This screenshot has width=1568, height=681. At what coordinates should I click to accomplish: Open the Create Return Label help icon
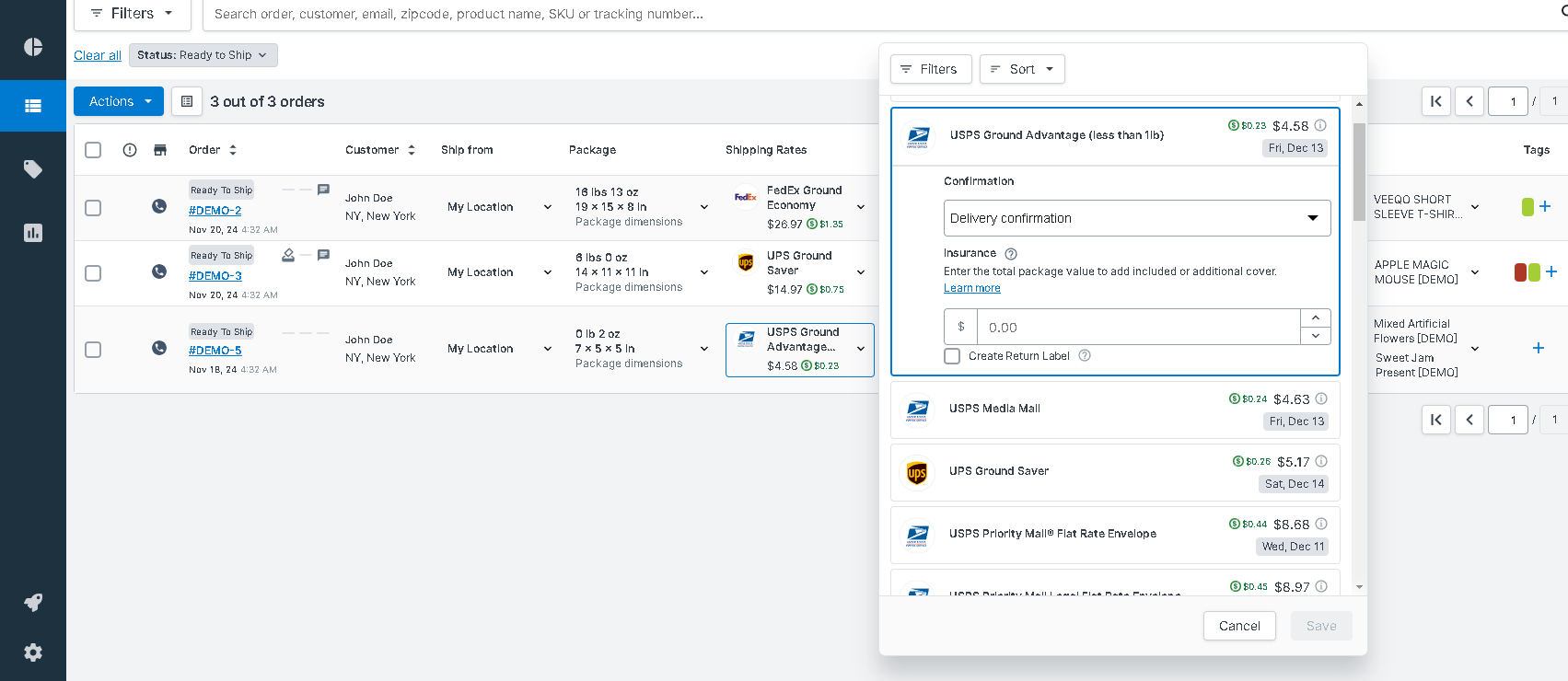(x=1085, y=355)
